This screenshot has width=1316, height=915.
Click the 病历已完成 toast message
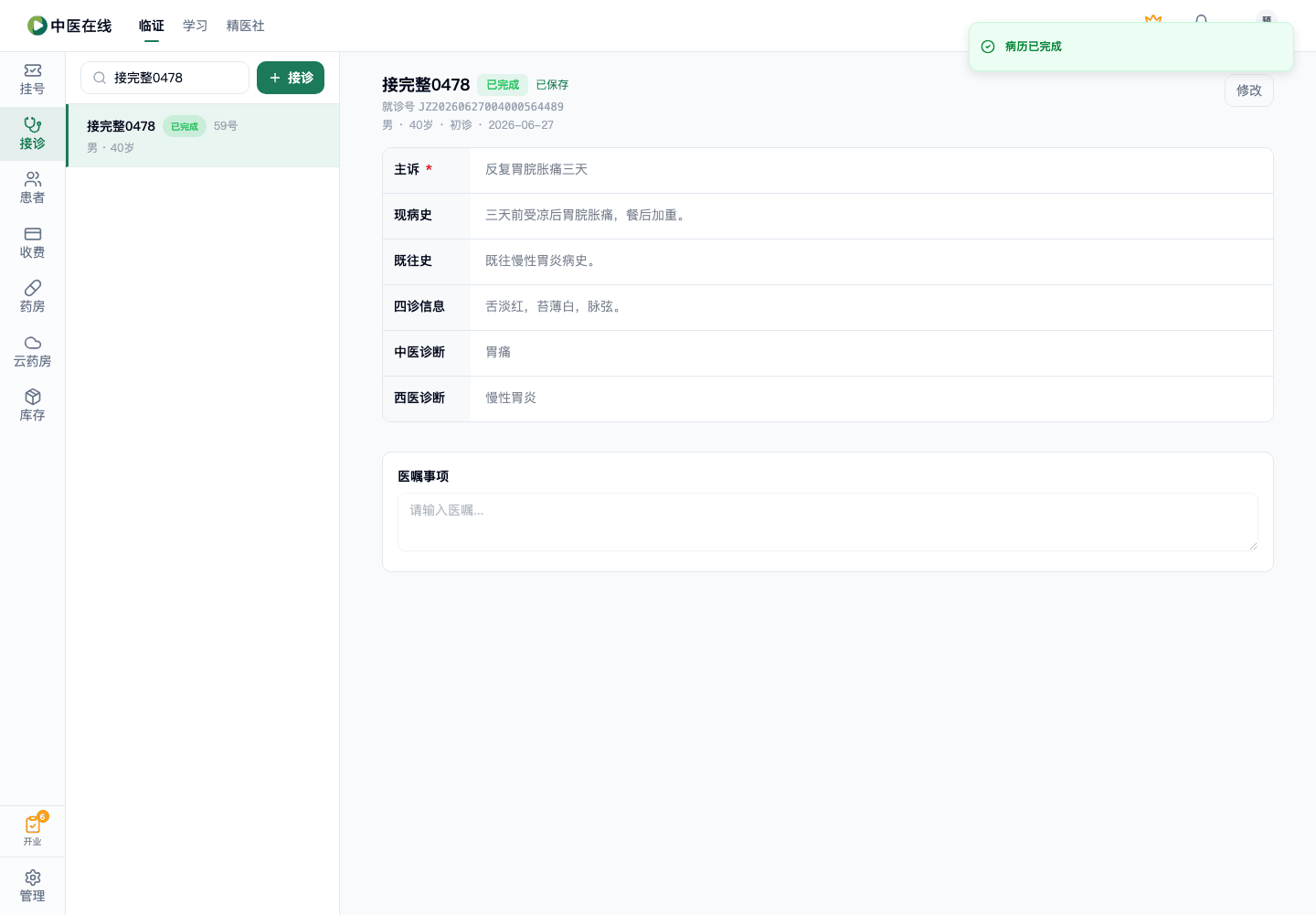(1034, 47)
